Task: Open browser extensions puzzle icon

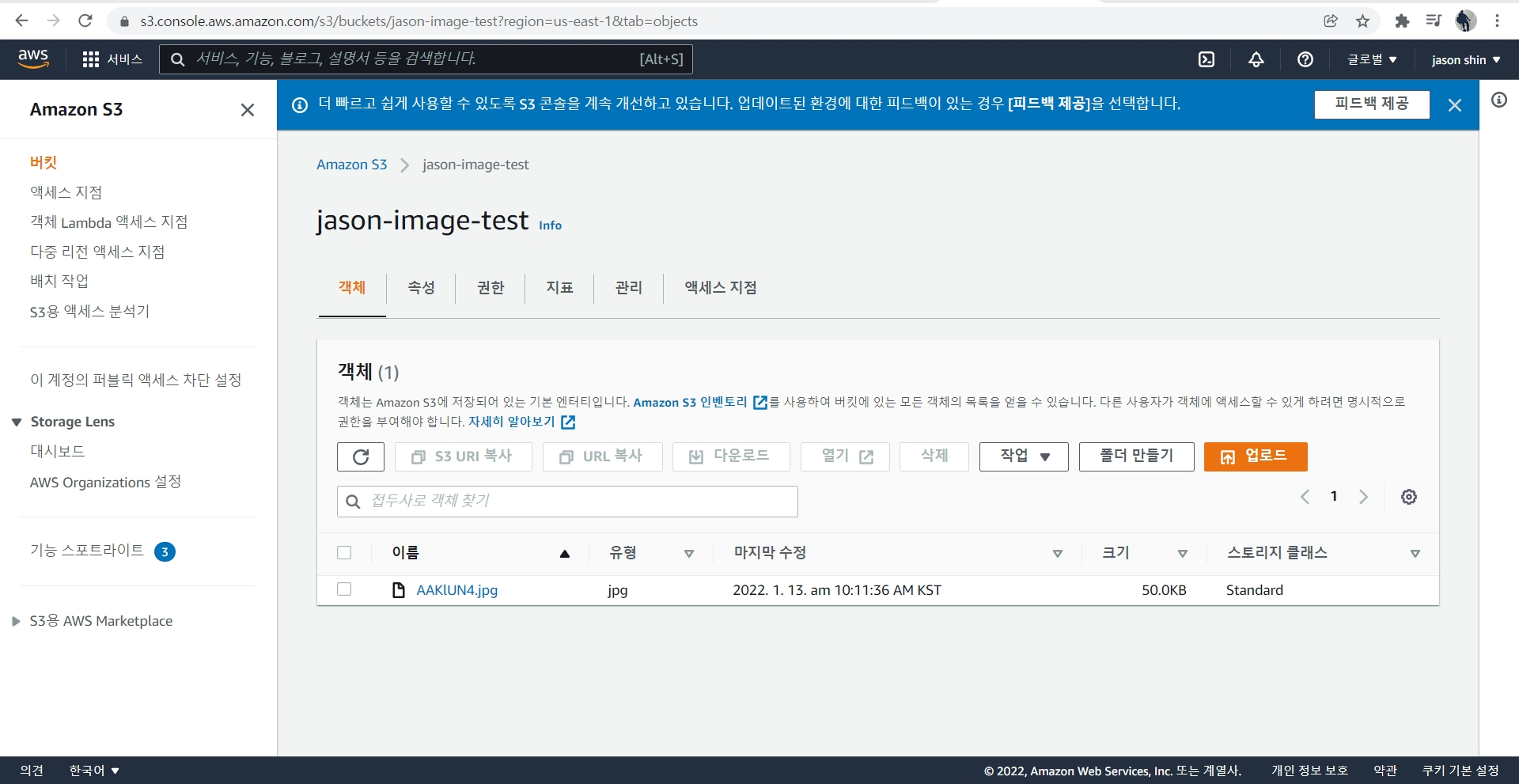Action: tap(1402, 21)
